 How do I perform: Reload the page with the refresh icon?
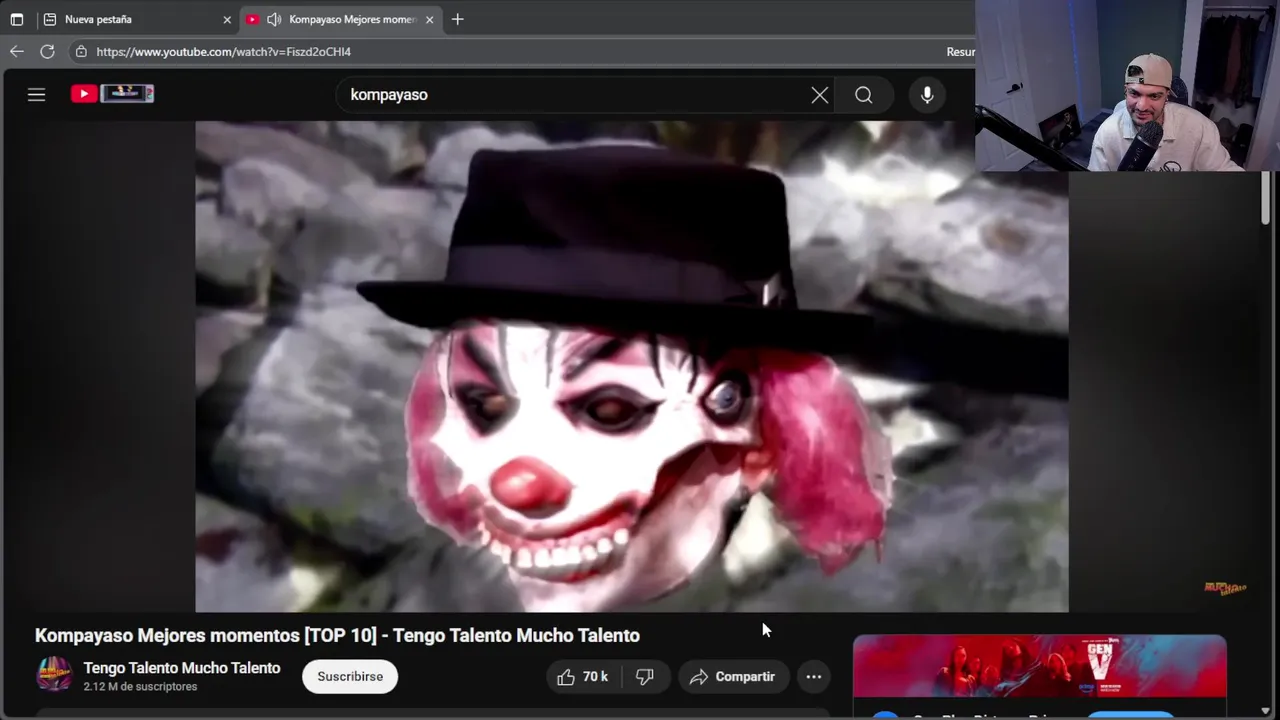tap(47, 51)
